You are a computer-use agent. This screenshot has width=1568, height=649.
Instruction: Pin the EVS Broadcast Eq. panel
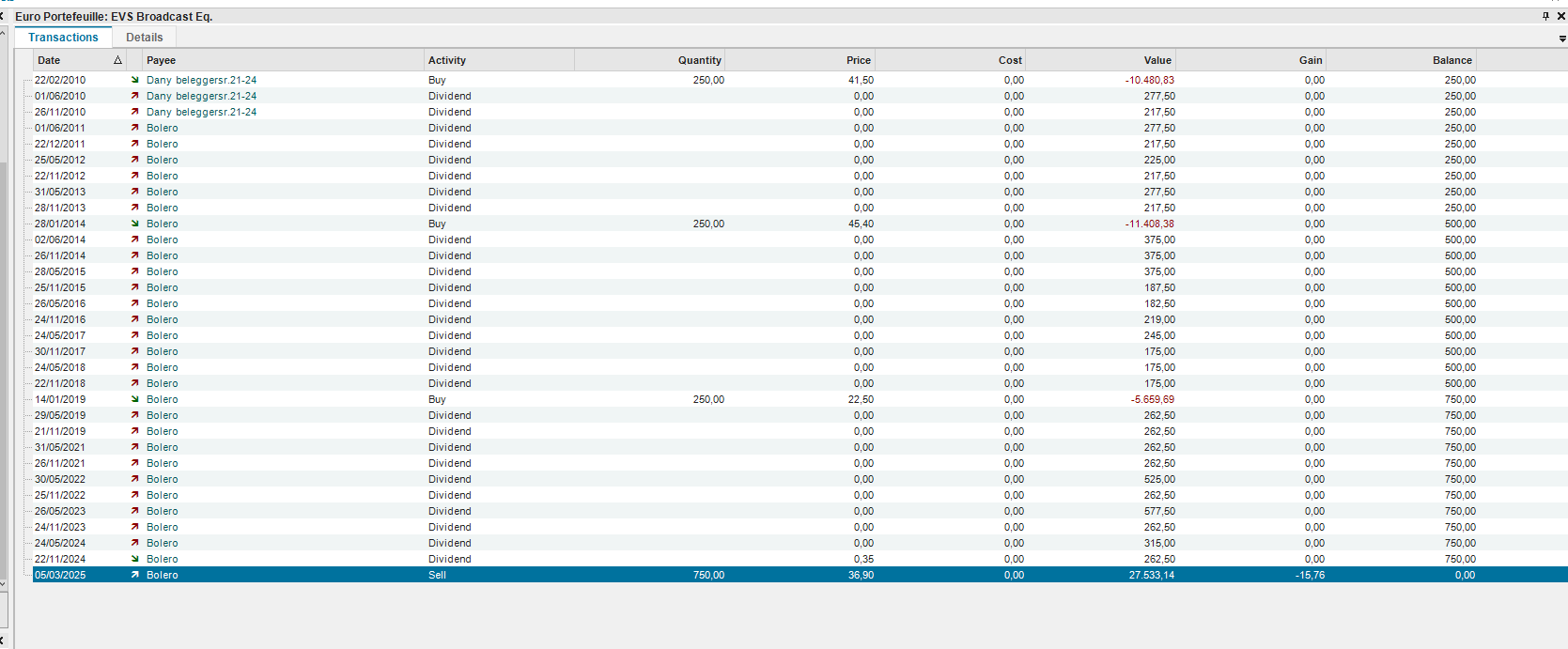coord(1545,16)
